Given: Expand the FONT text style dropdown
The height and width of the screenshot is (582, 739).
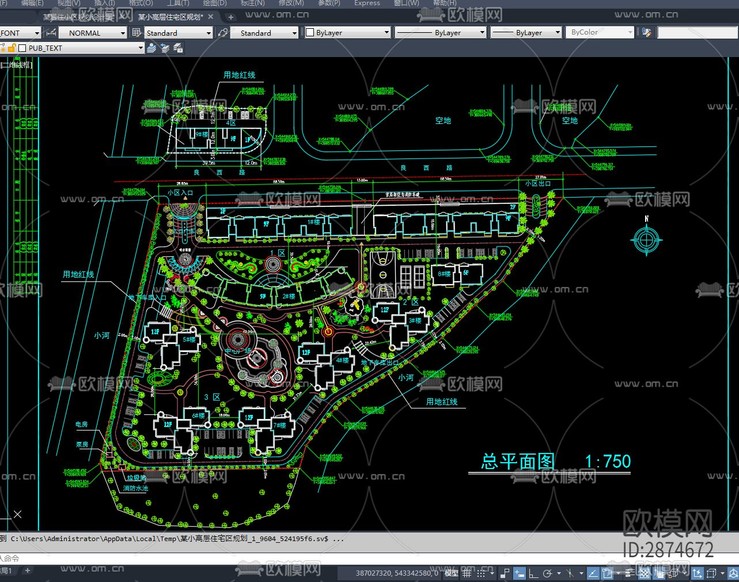Looking at the screenshot, I should pyautogui.click(x=36, y=33).
